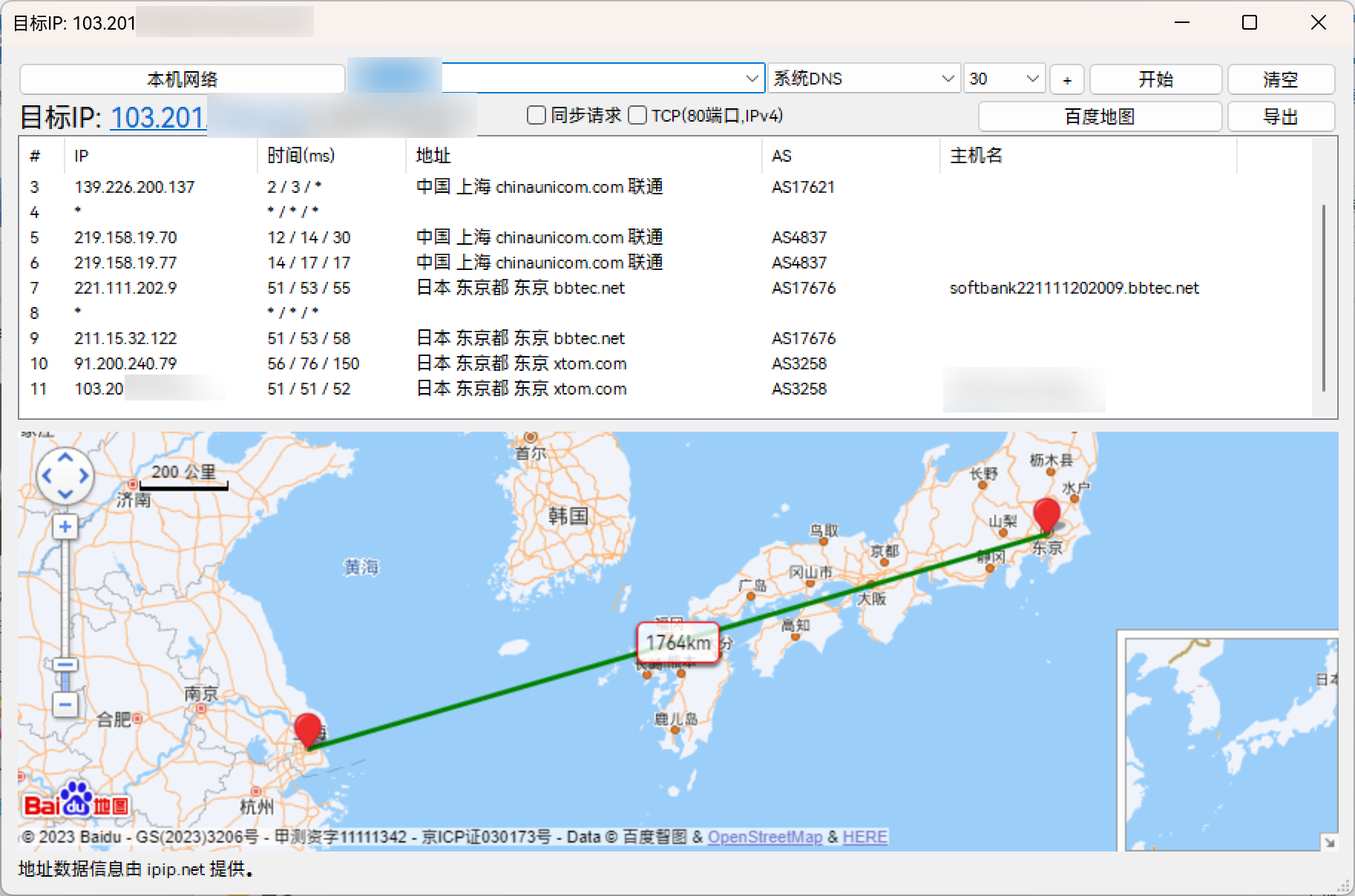1355x896 pixels.
Task: Open the 系统DNS dropdown
Action: [947, 79]
